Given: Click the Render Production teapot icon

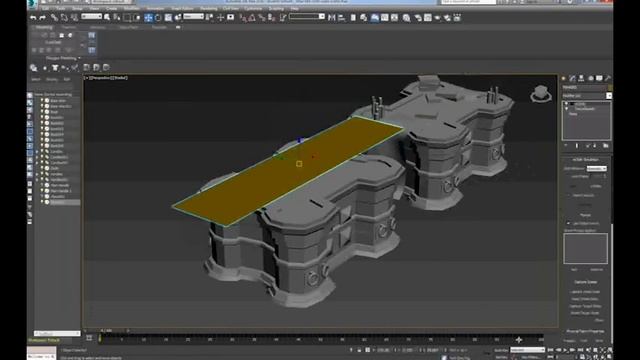Looking at the screenshot, I should tap(438, 18).
